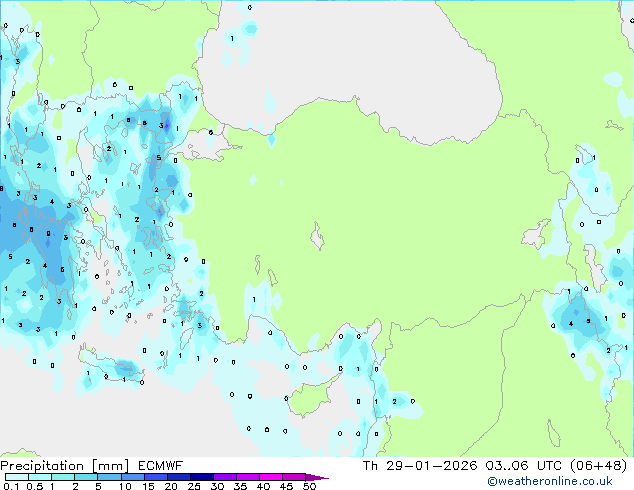This screenshot has height=490, width=634.
Task: Click the 'Th' weekday label
Action: pyautogui.click(x=370, y=466)
